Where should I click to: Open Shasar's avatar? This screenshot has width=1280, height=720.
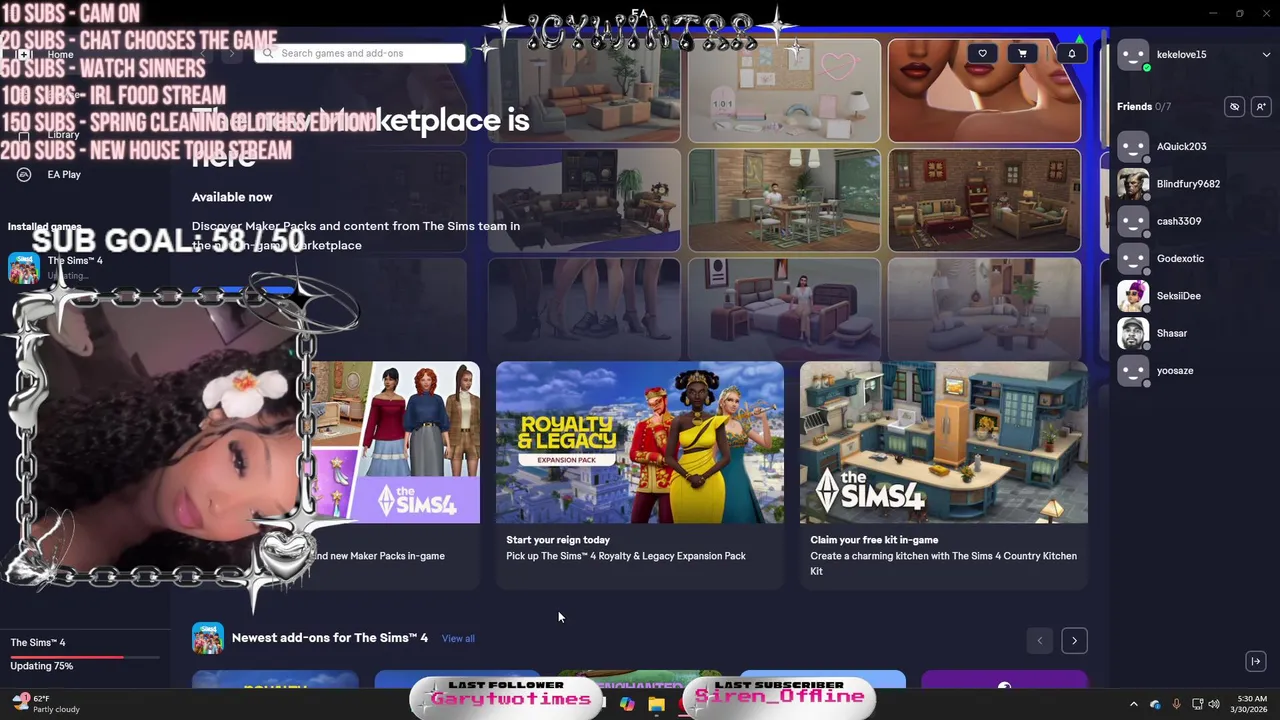click(x=1133, y=333)
